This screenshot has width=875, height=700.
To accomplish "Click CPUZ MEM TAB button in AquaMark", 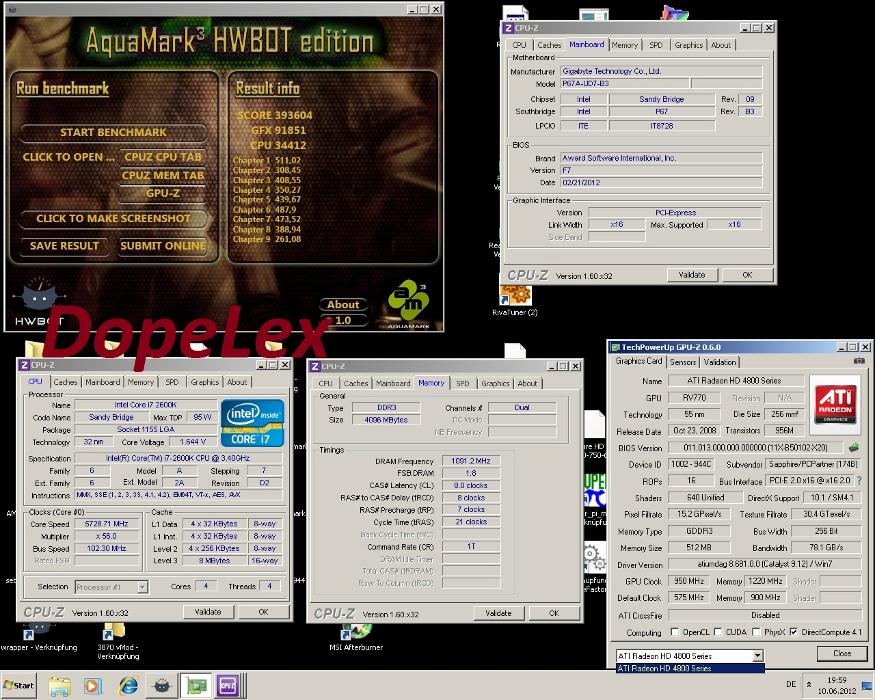I will (162, 175).
